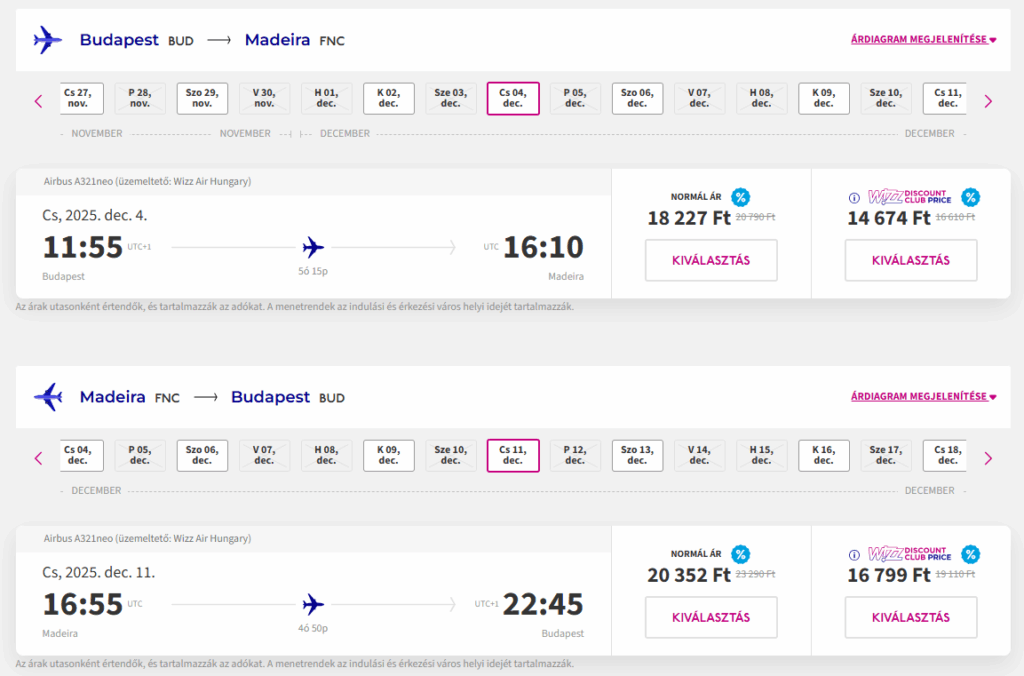Expand return flight Árdiagram megjelenítése
Screen dimensions: 1024x676
pos(923,397)
